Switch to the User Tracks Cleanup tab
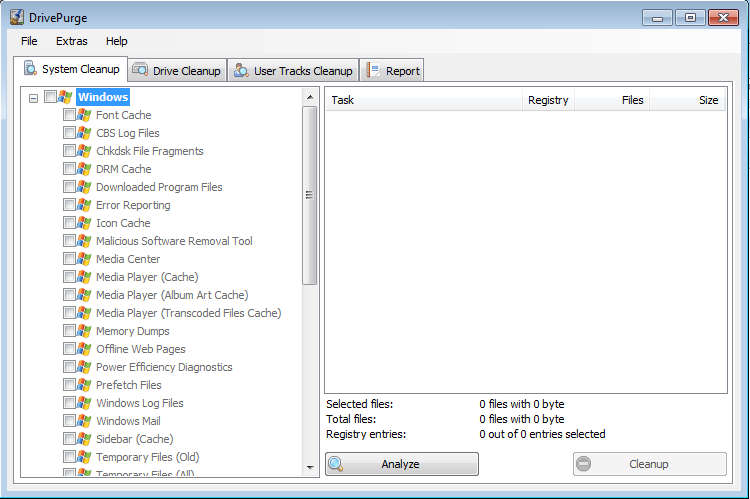 coord(294,71)
